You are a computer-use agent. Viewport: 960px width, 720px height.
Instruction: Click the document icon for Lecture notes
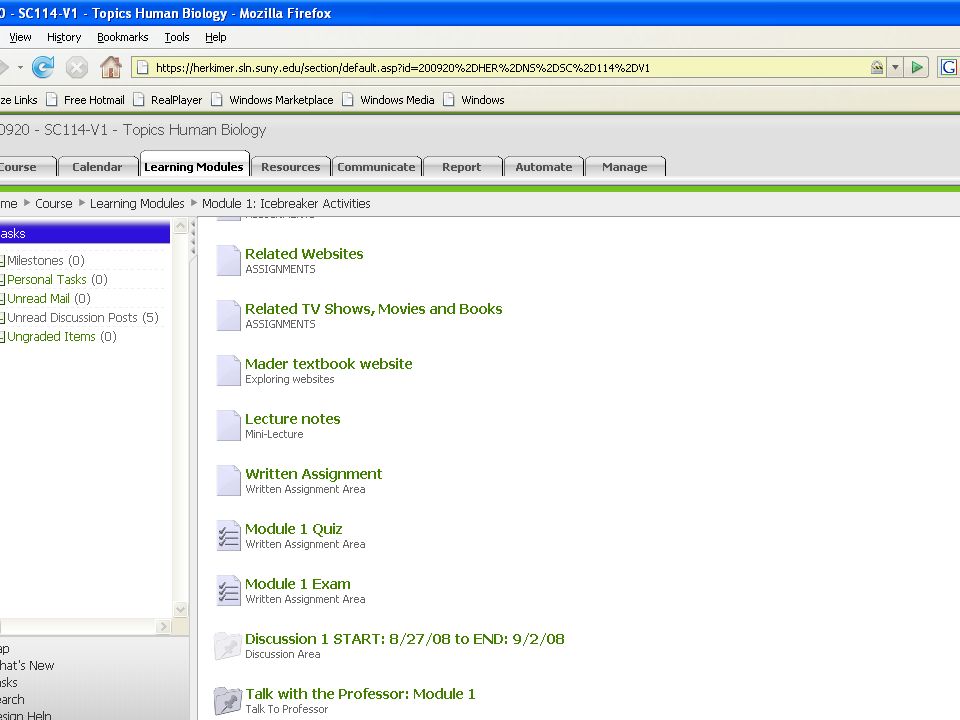[228, 426]
